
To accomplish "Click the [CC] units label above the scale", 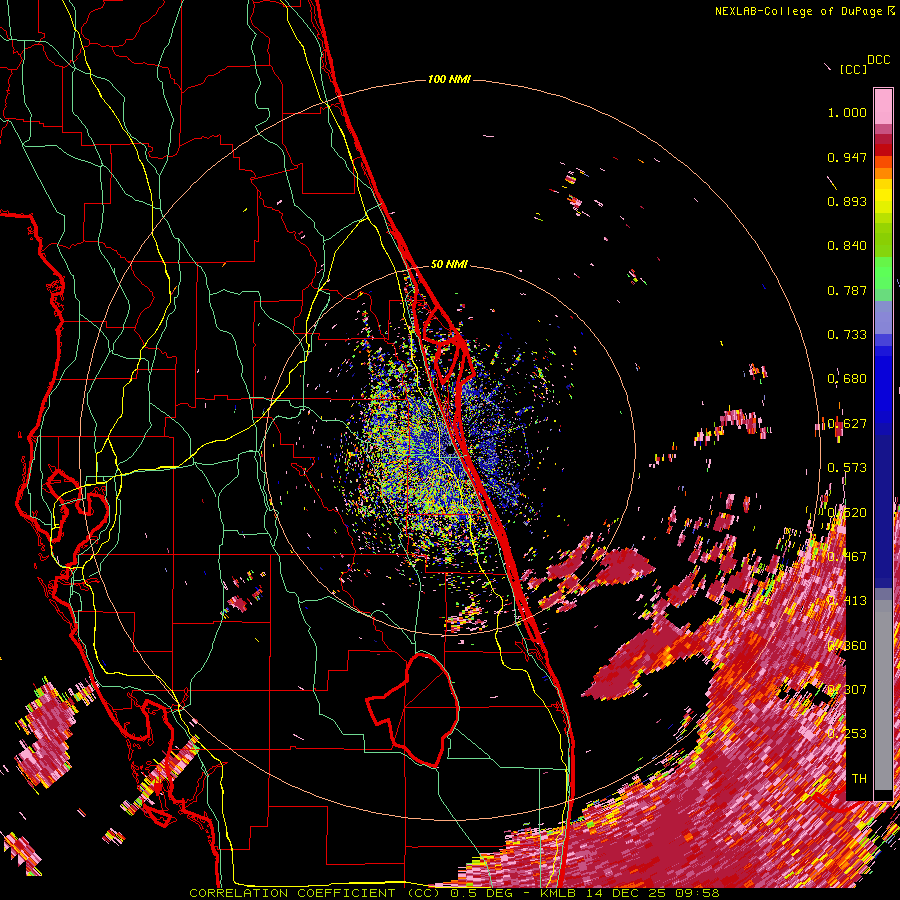I will (x=853, y=69).
